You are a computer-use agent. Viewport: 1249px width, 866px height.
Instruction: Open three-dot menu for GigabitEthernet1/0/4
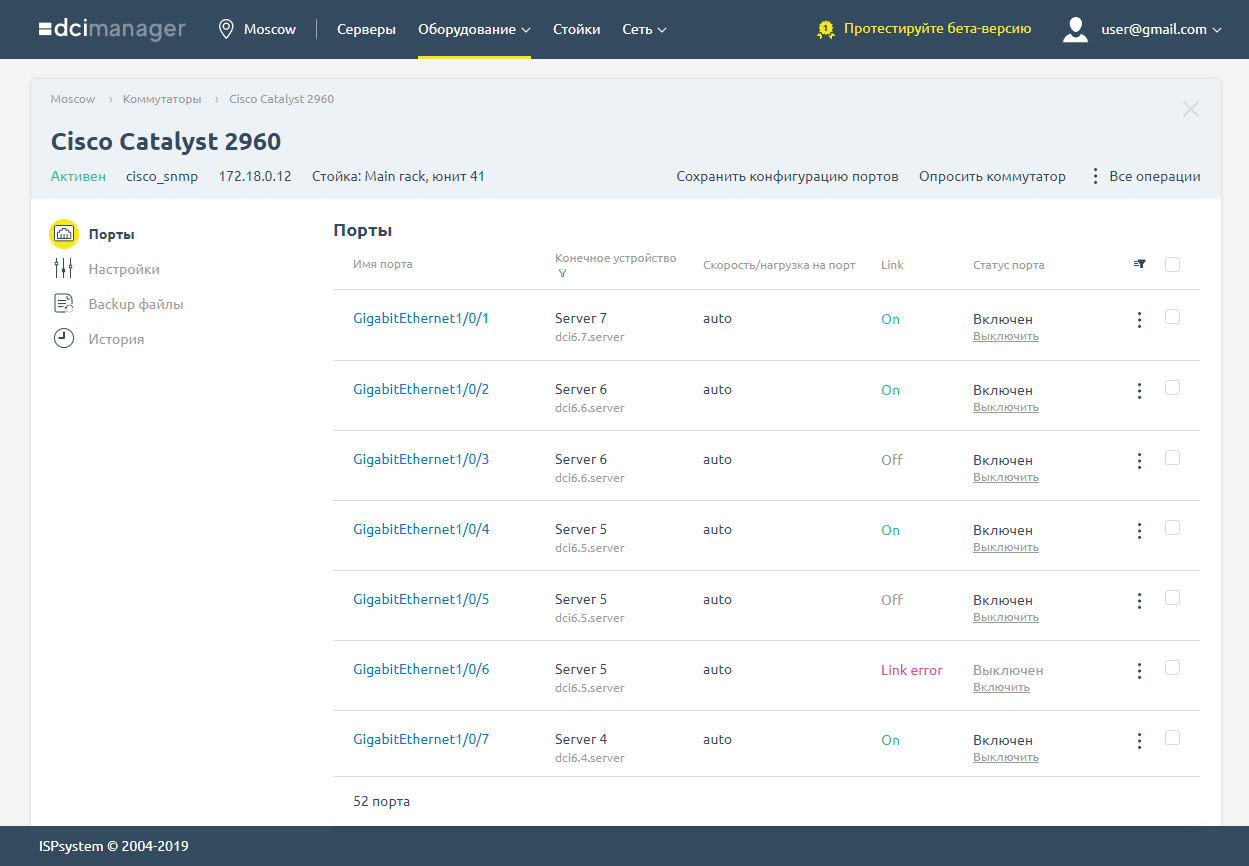point(1139,531)
